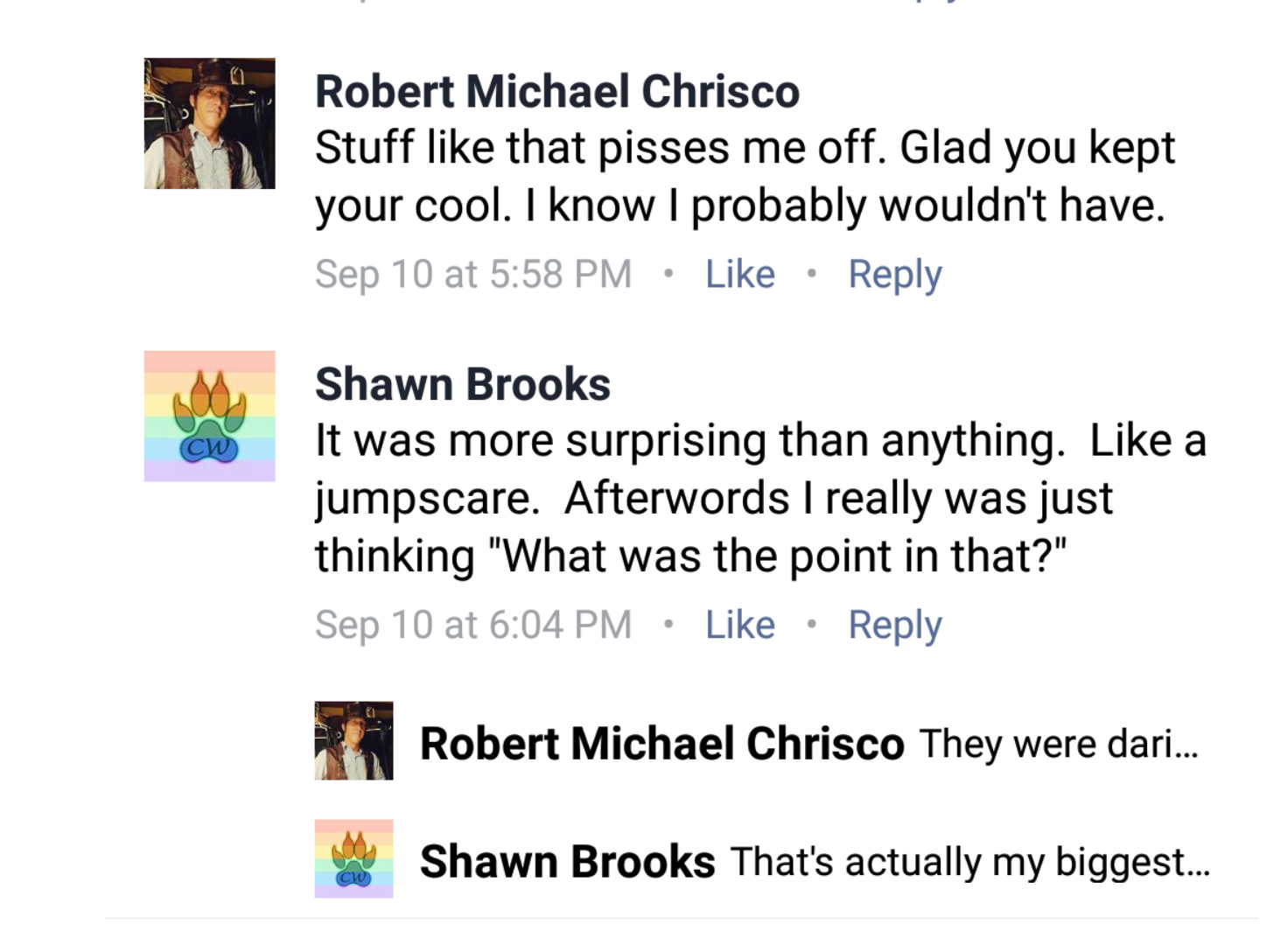Open the Sep 10 at 6:04 PM timestamp
Screen dimensions: 1288x945
point(473,626)
